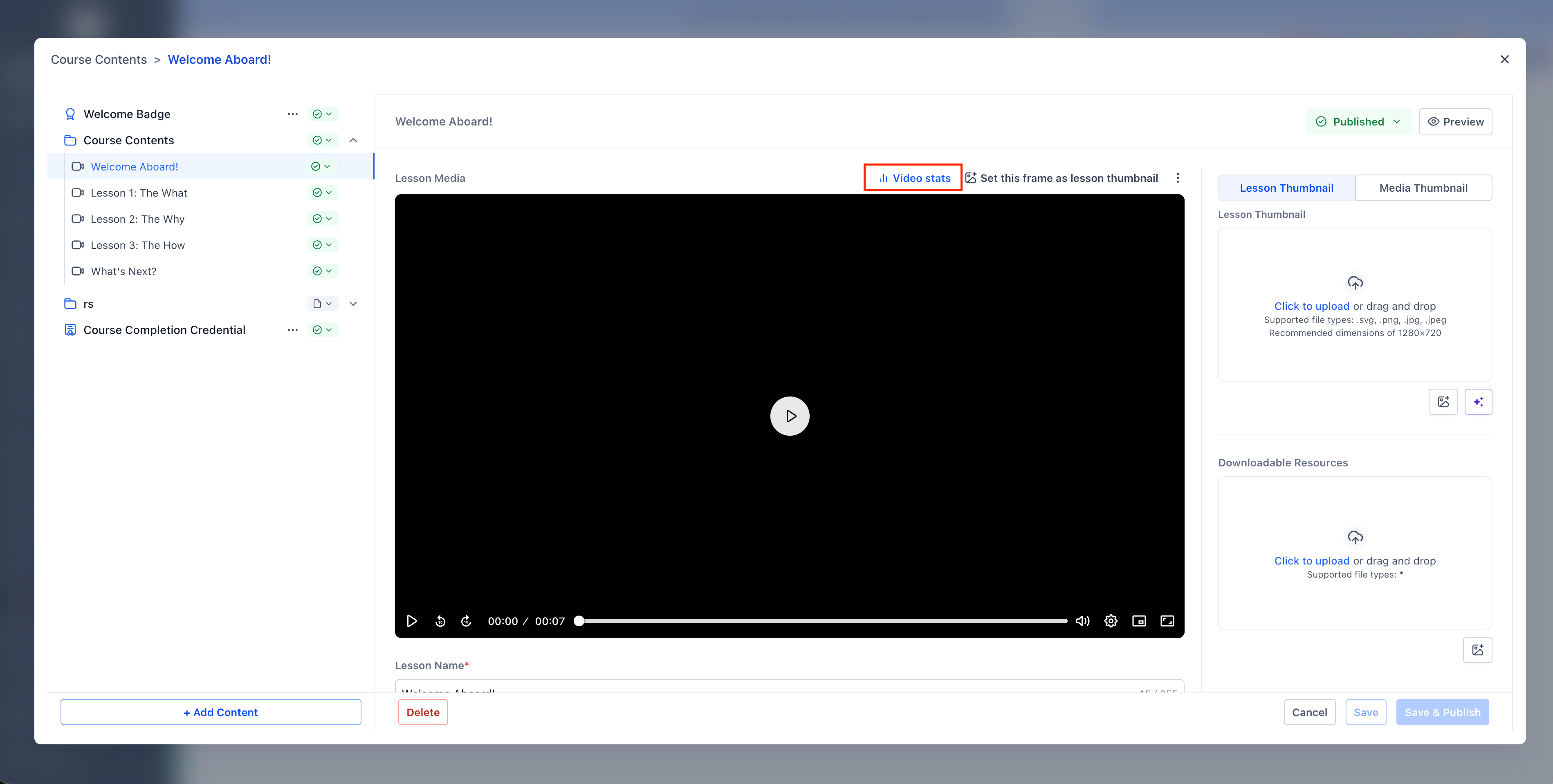The height and width of the screenshot is (784, 1553).
Task: Open Course Contents publish status dropdown
Action: point(323,141)
